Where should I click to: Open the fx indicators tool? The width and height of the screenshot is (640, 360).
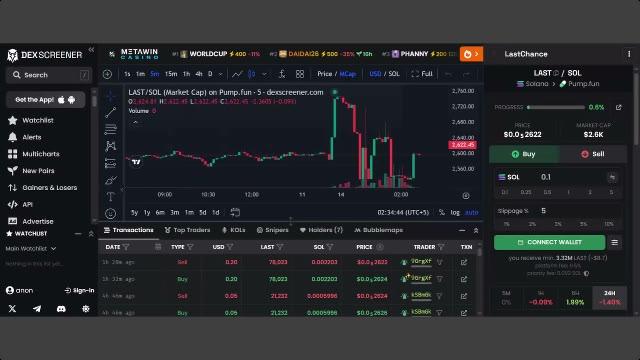281,74
